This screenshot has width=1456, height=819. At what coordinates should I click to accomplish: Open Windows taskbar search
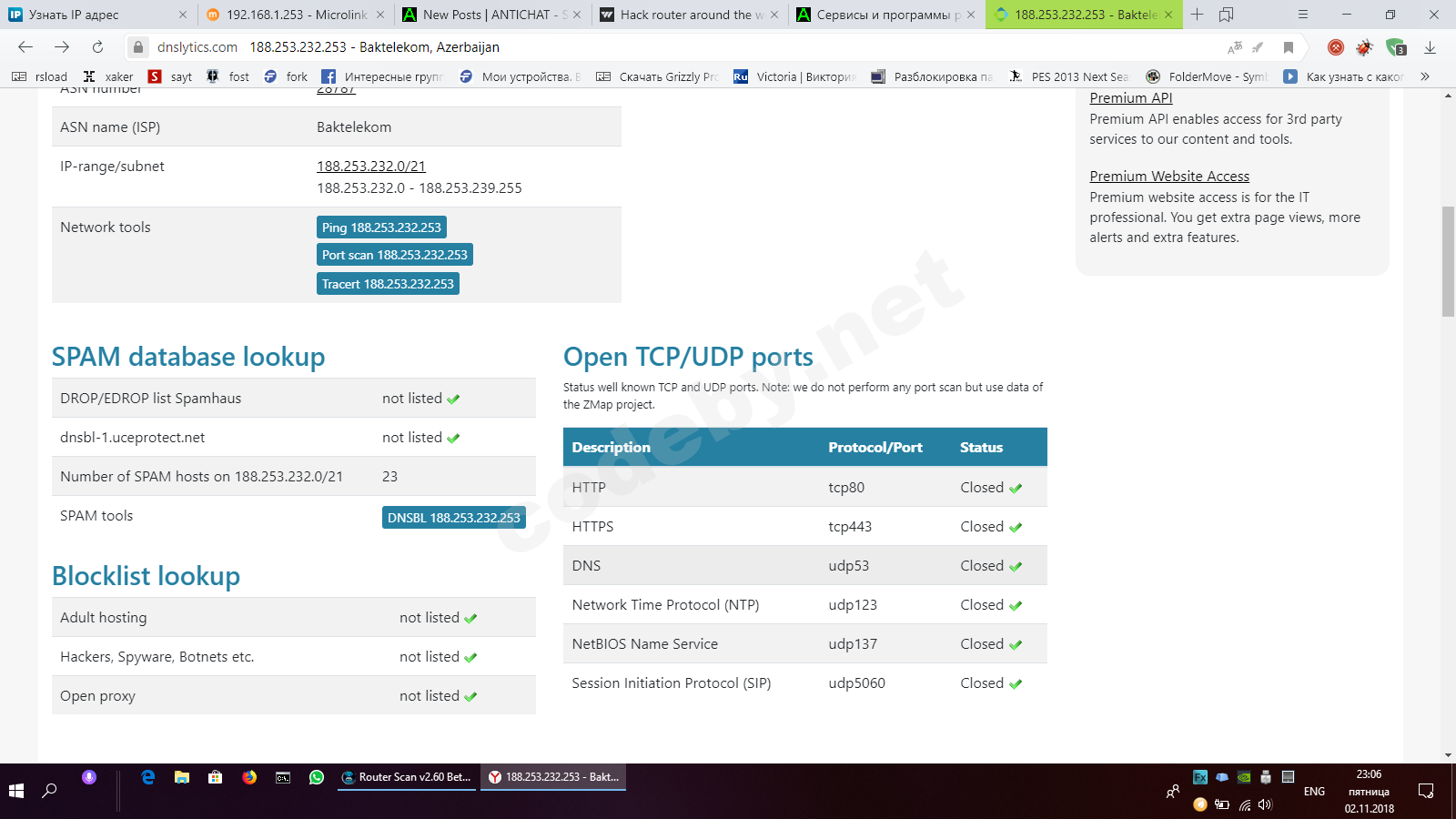(x=50, y=791)
